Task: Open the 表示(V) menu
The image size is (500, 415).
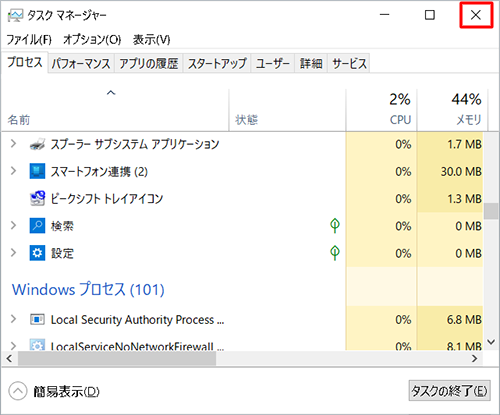Action: point(151,40)
